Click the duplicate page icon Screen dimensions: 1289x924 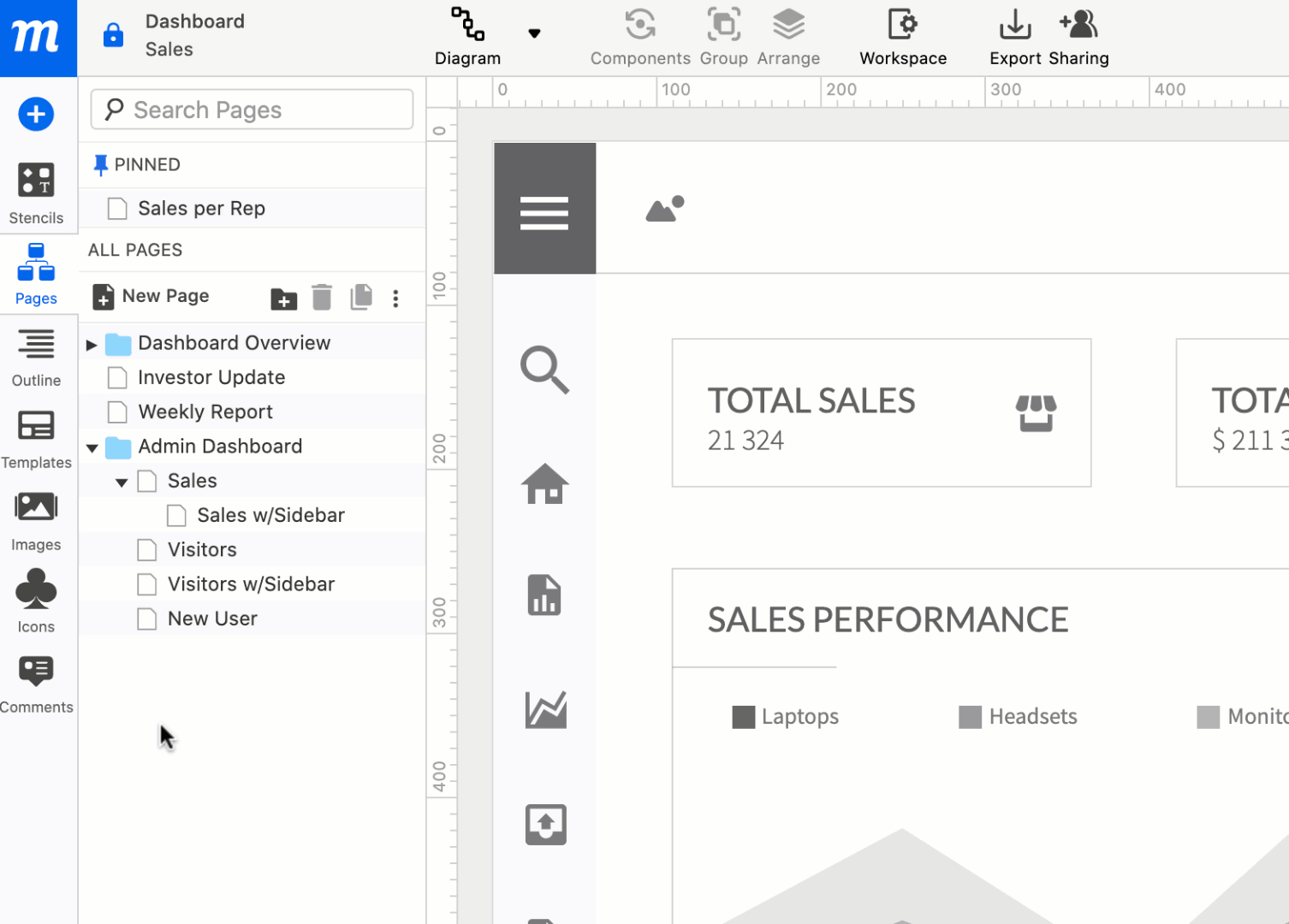click(x=361, y=297)
